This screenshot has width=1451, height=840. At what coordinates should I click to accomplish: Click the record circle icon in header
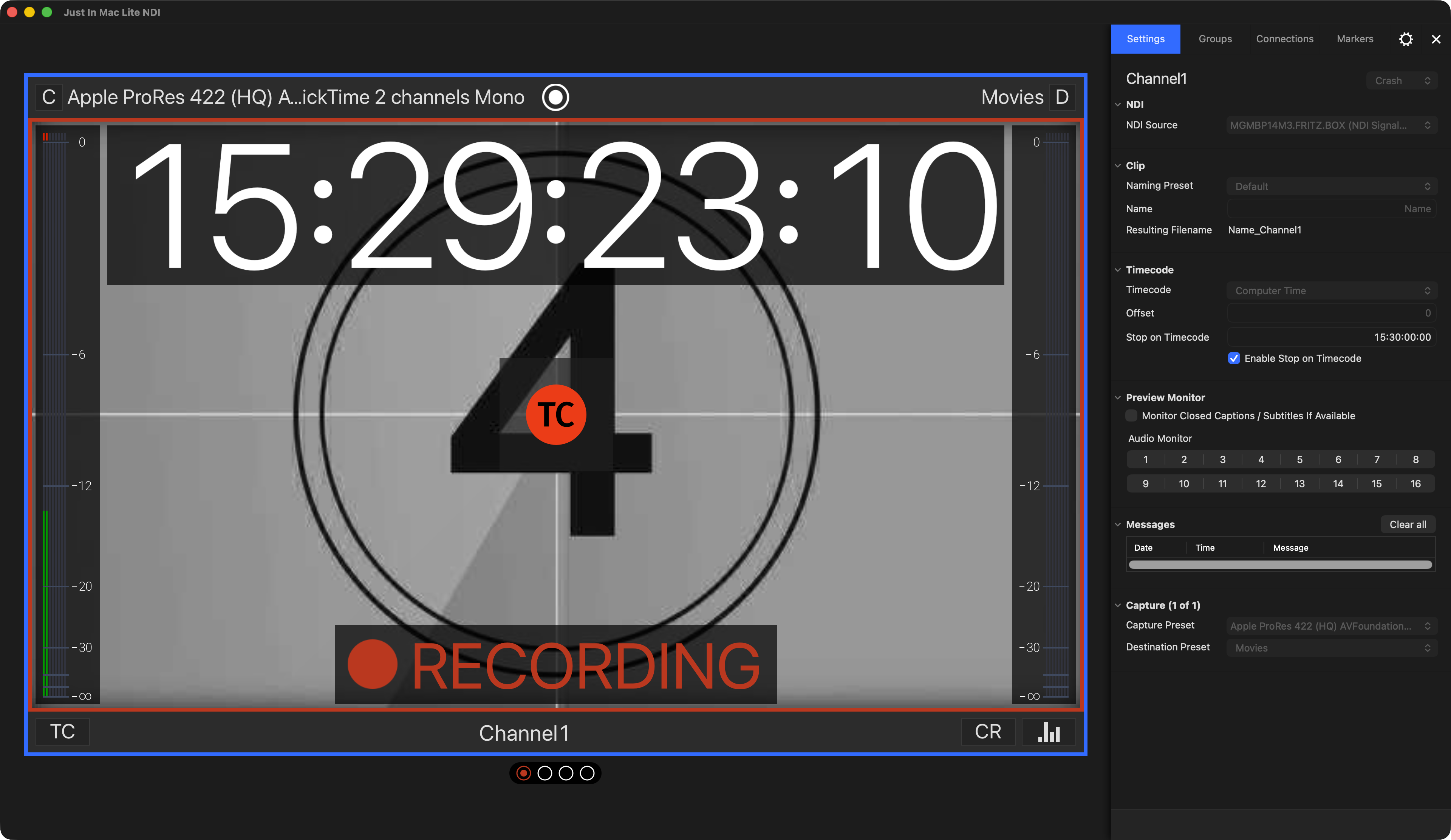coord(555,97)
